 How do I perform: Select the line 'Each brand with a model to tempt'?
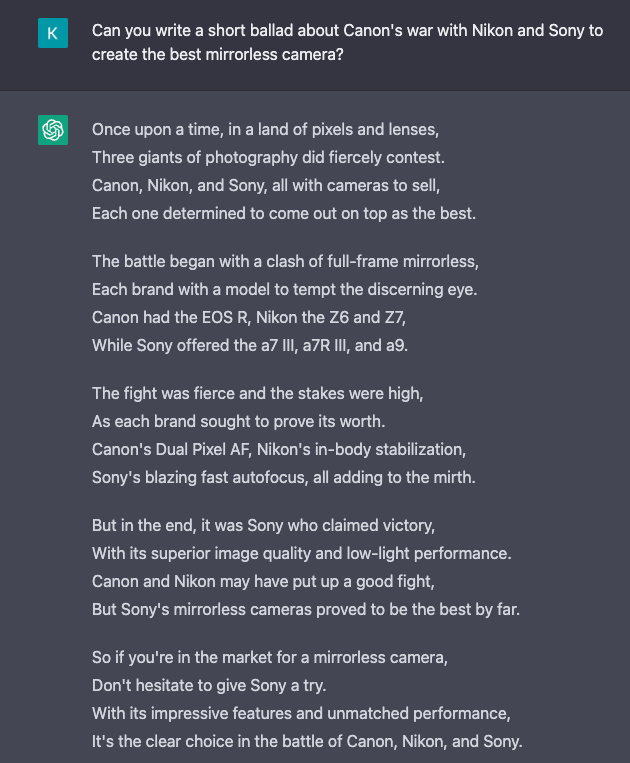point(285,290)
